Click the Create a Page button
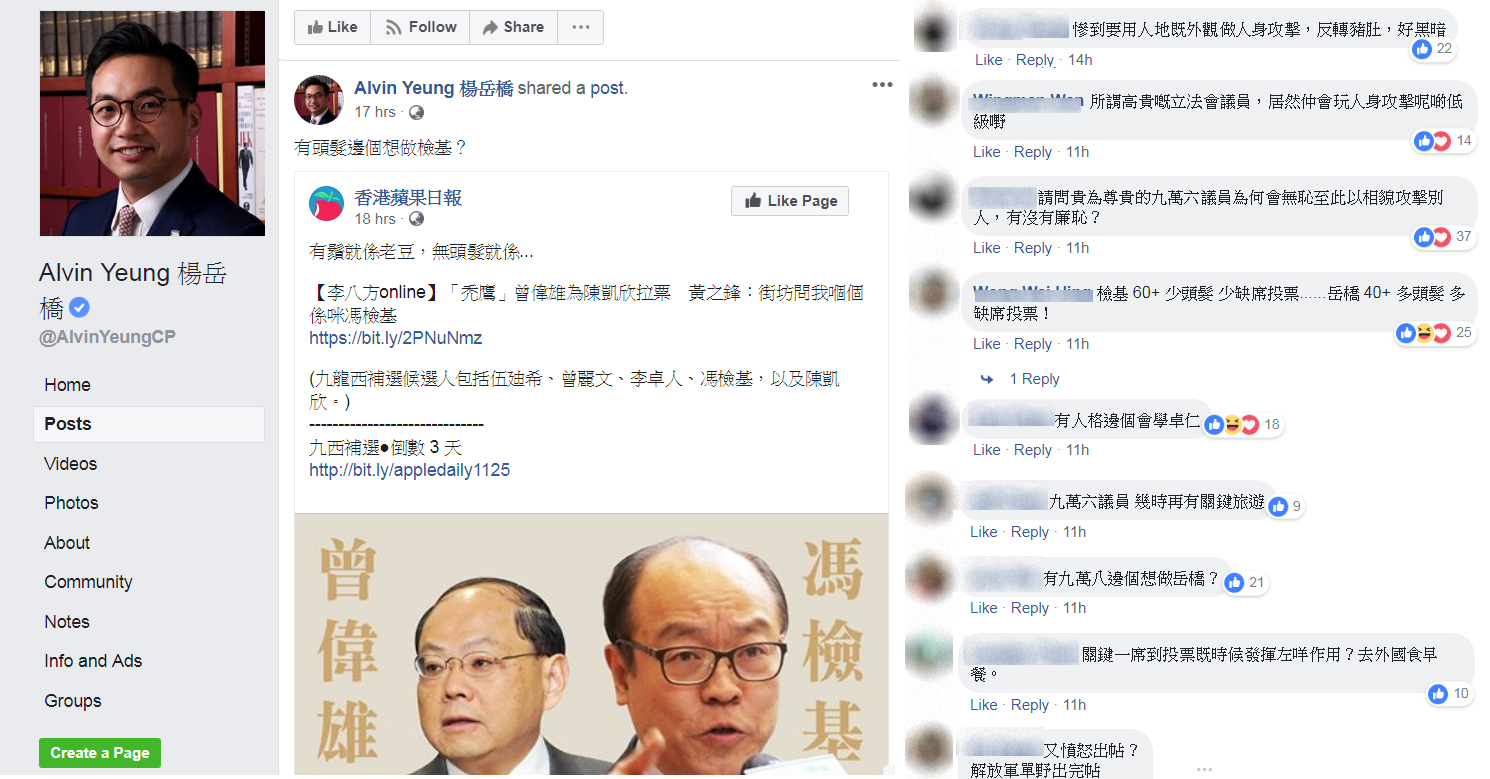The width and height of the screenshot is (1490, 779). 100,753
